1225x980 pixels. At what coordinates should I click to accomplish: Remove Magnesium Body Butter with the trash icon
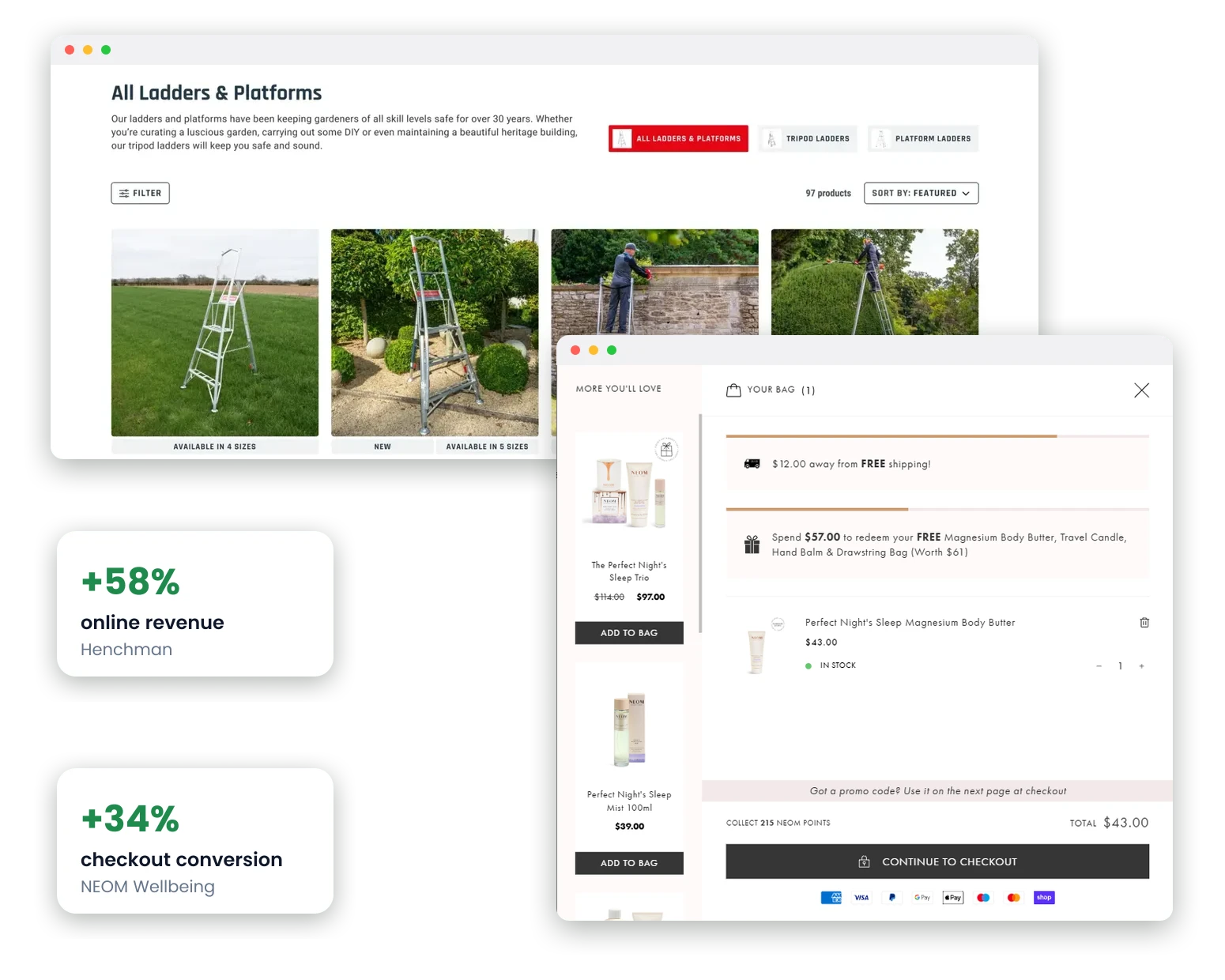point(1144,623)
